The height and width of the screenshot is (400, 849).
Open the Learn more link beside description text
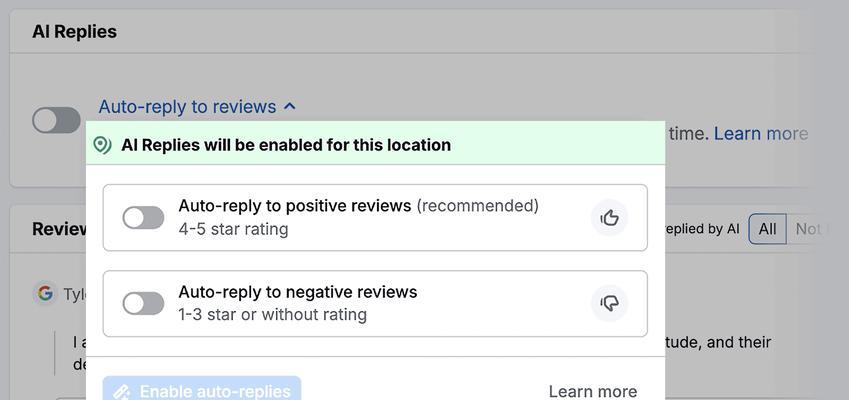click(x=761, y=133)
